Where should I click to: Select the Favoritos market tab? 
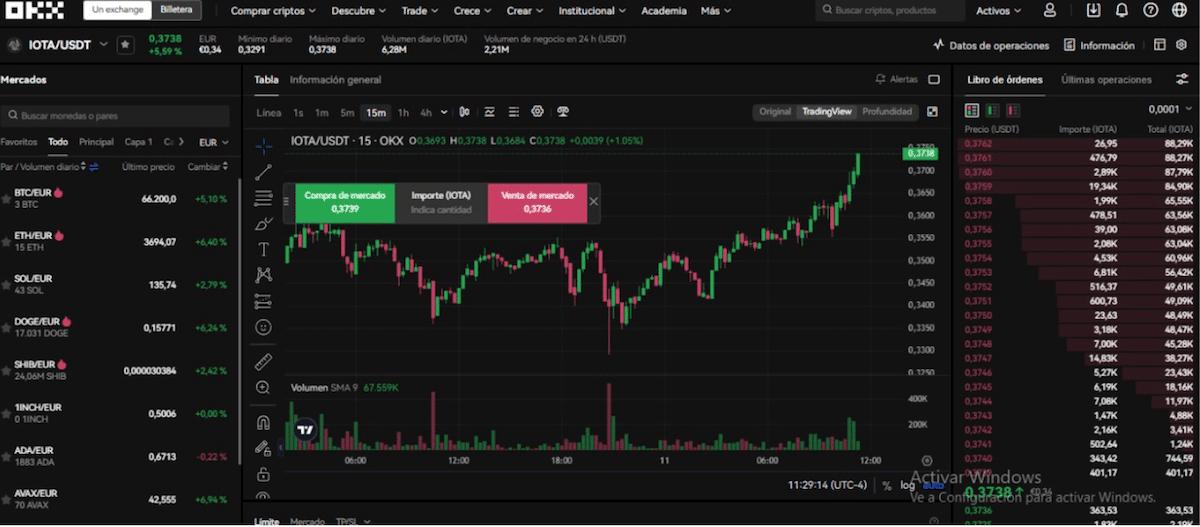tap(19, 143)
